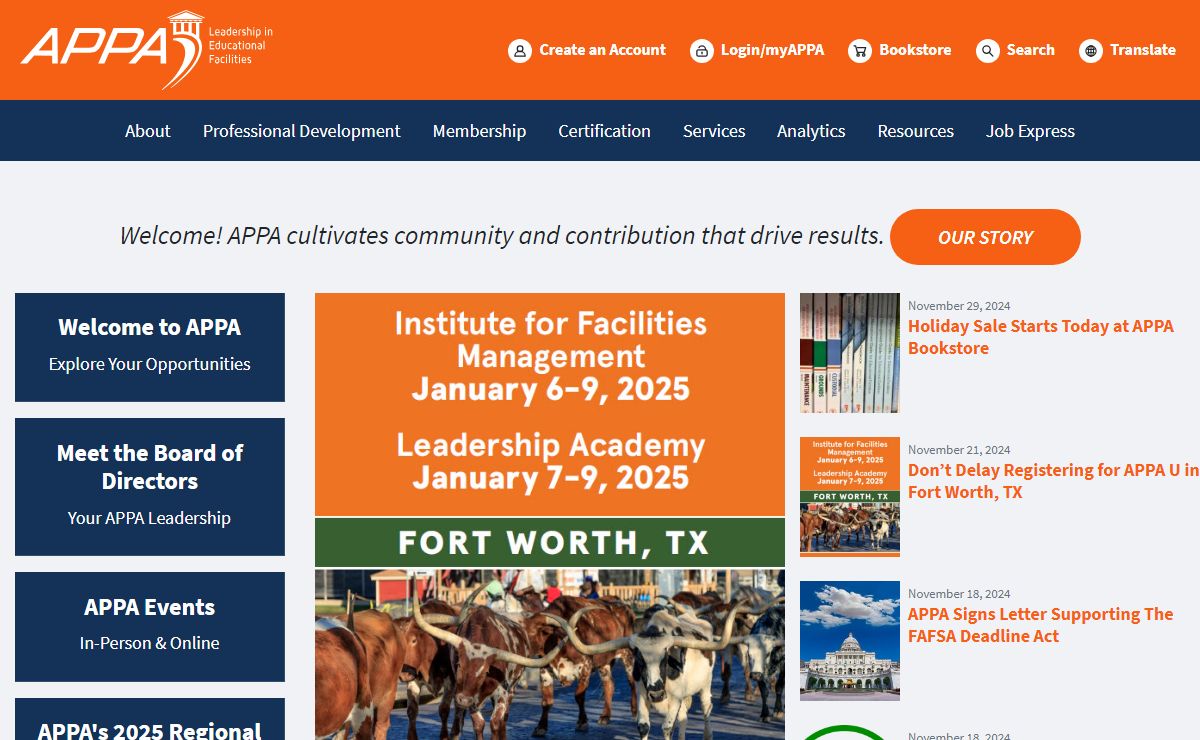Click the longhorn cattle photo

pos(550,655)
